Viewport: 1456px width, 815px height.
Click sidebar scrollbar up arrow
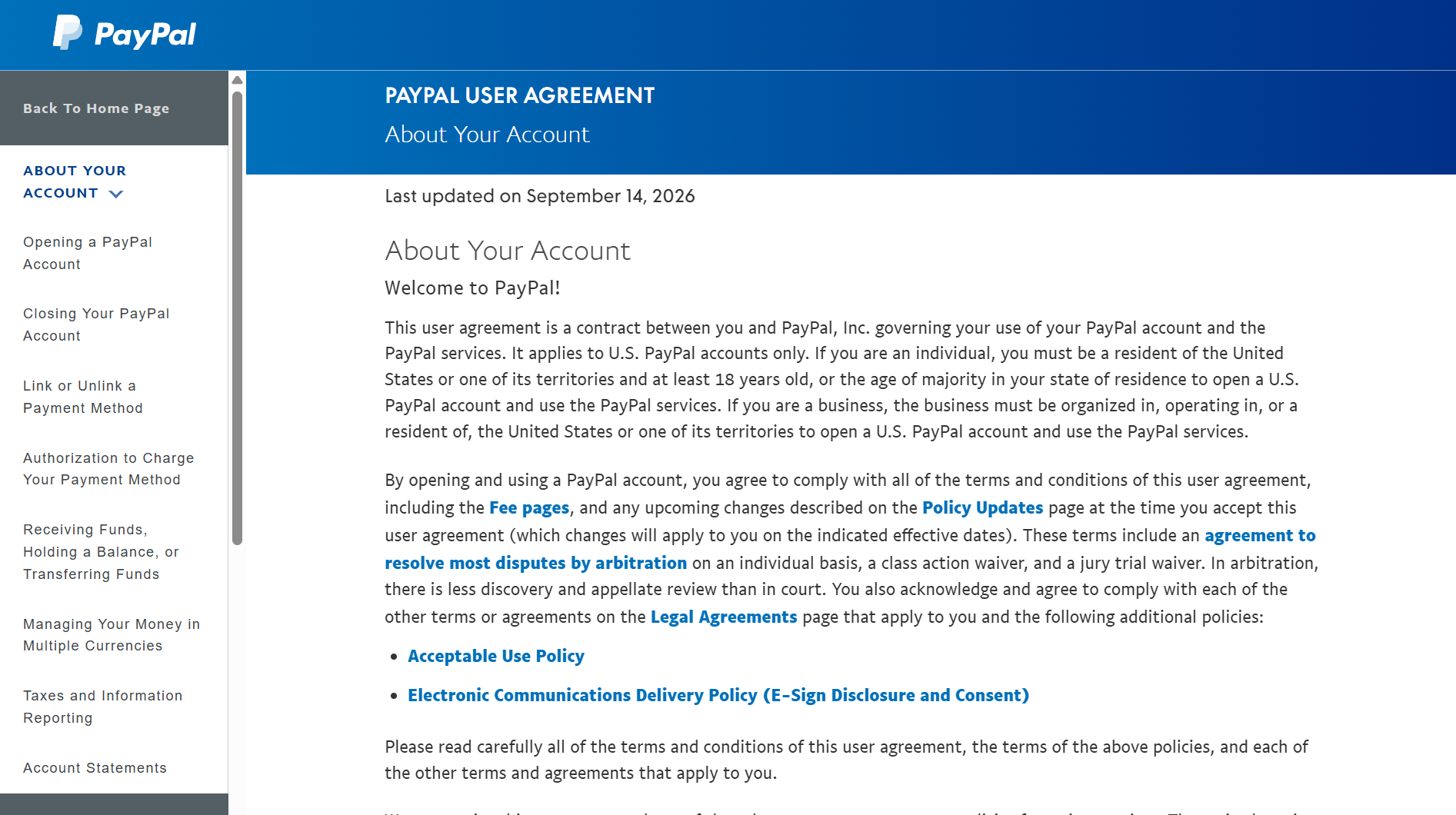[238, 80]
